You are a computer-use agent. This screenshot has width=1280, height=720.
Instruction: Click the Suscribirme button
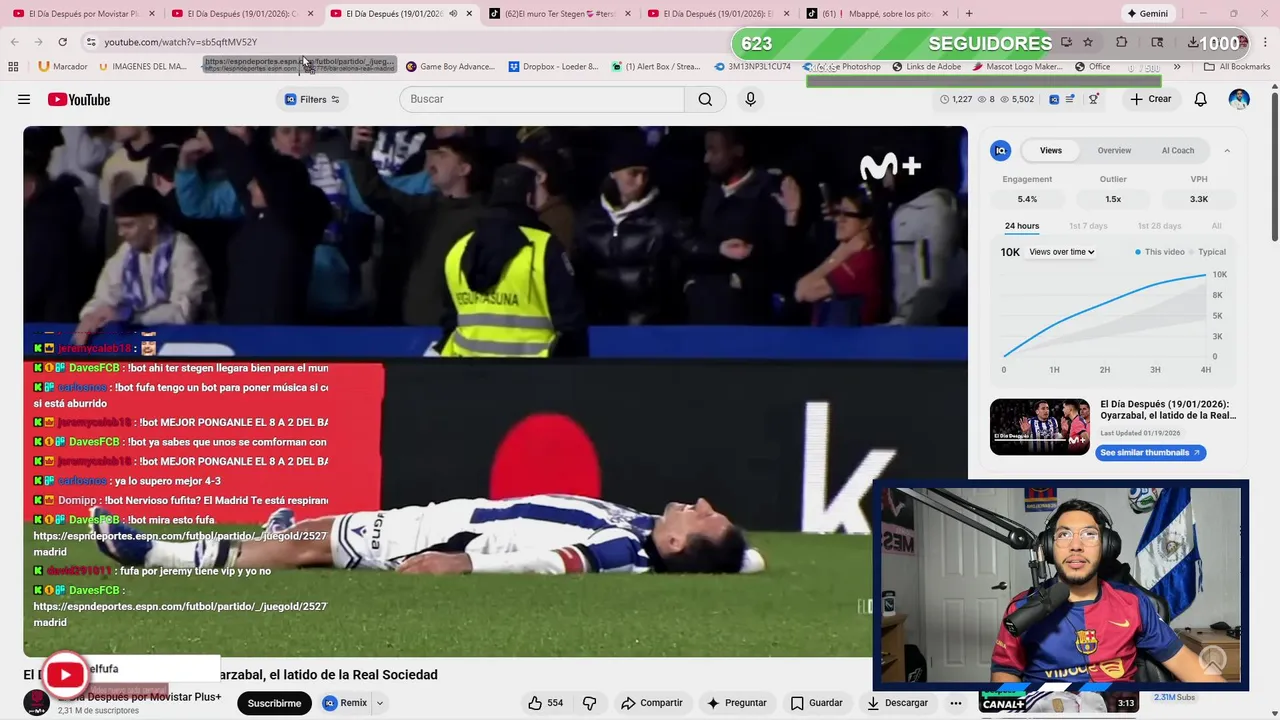pos(274,703)
